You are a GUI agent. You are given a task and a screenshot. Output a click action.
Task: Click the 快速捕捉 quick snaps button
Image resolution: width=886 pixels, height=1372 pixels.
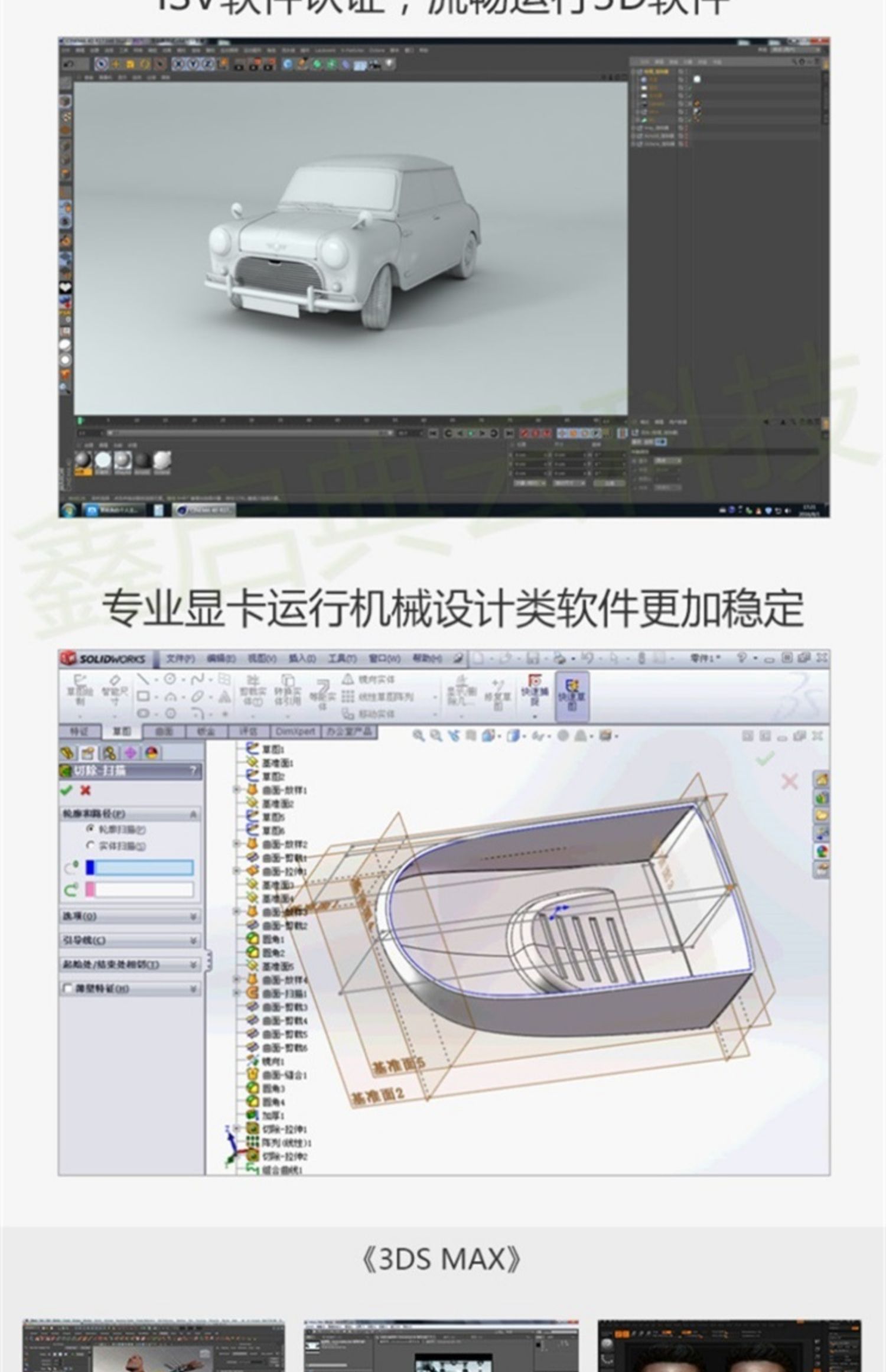pos(535,696)
